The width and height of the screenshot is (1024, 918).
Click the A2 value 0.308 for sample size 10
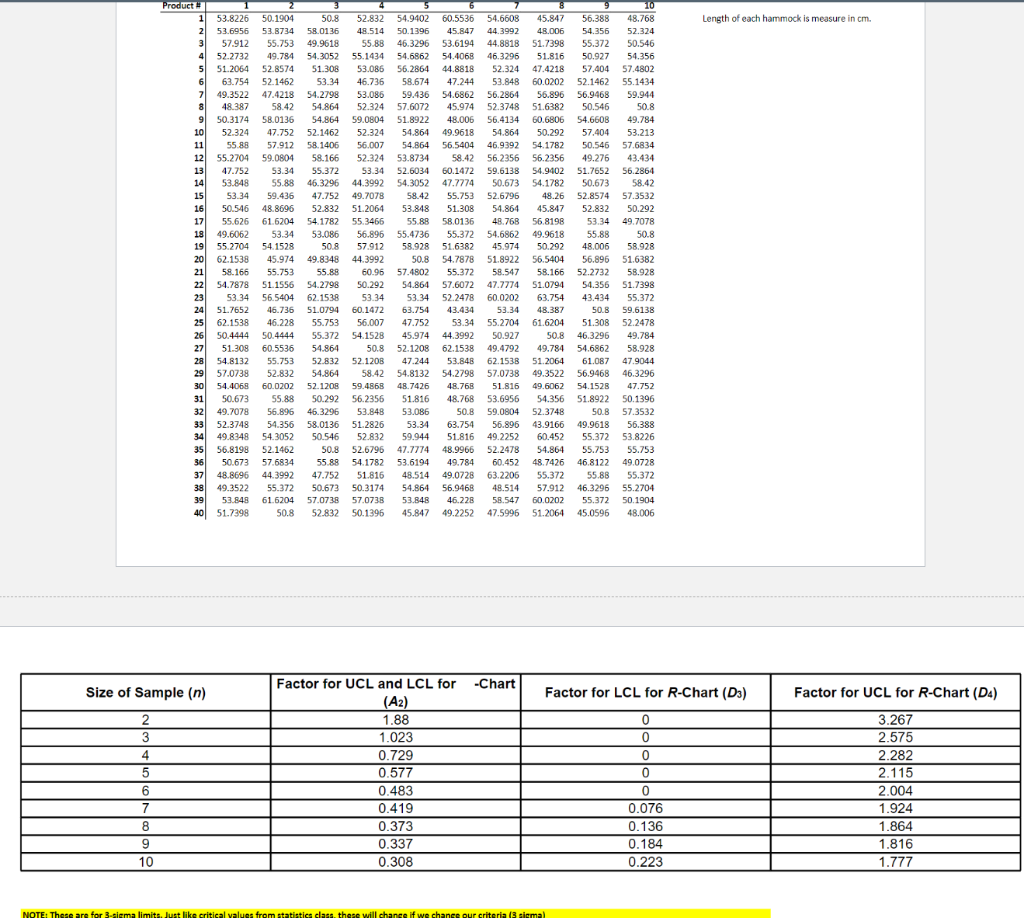click(x=396, y=862)
